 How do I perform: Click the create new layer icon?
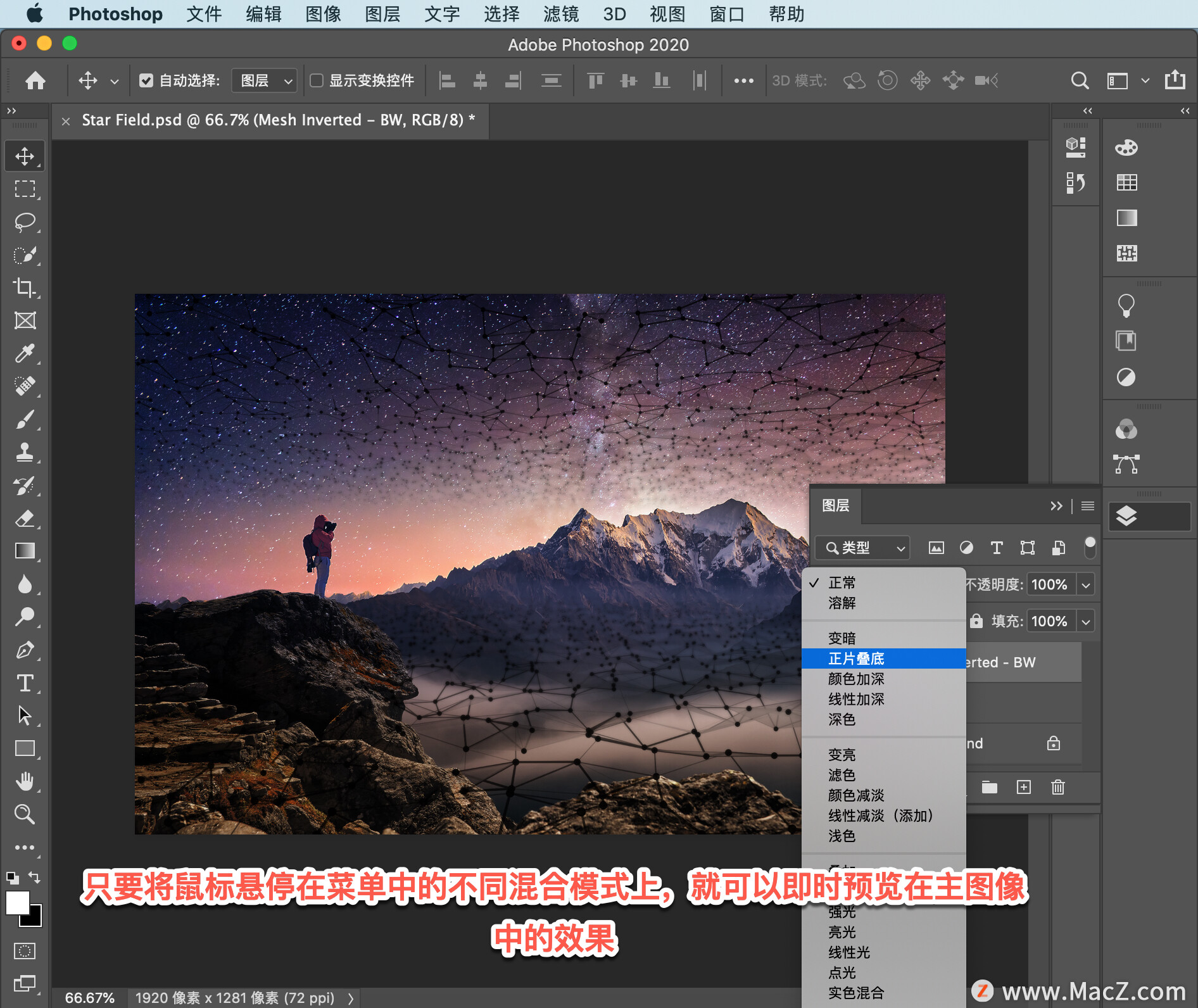pyautogui.click(x=1023, y=787)
